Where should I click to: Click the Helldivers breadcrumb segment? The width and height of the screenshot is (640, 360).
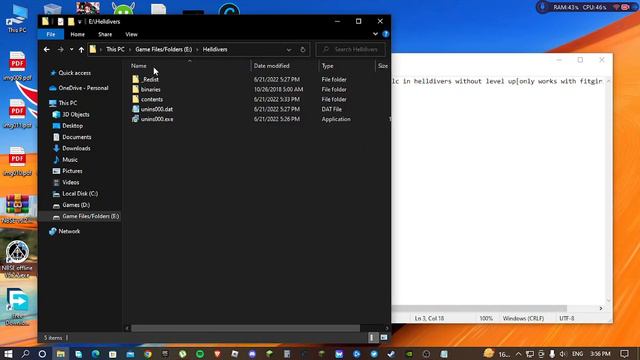215,49
